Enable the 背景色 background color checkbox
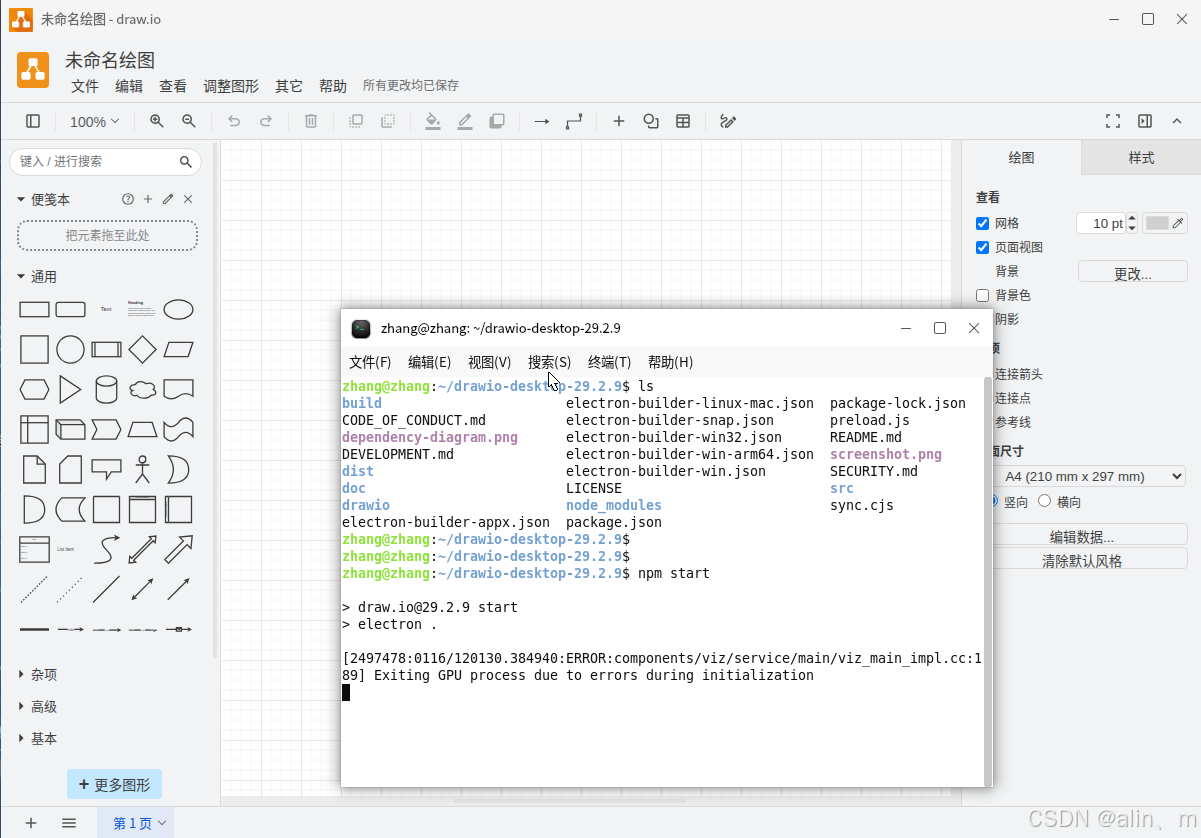The height and width of the screenshot is (838, 1201). pos(982,295)
